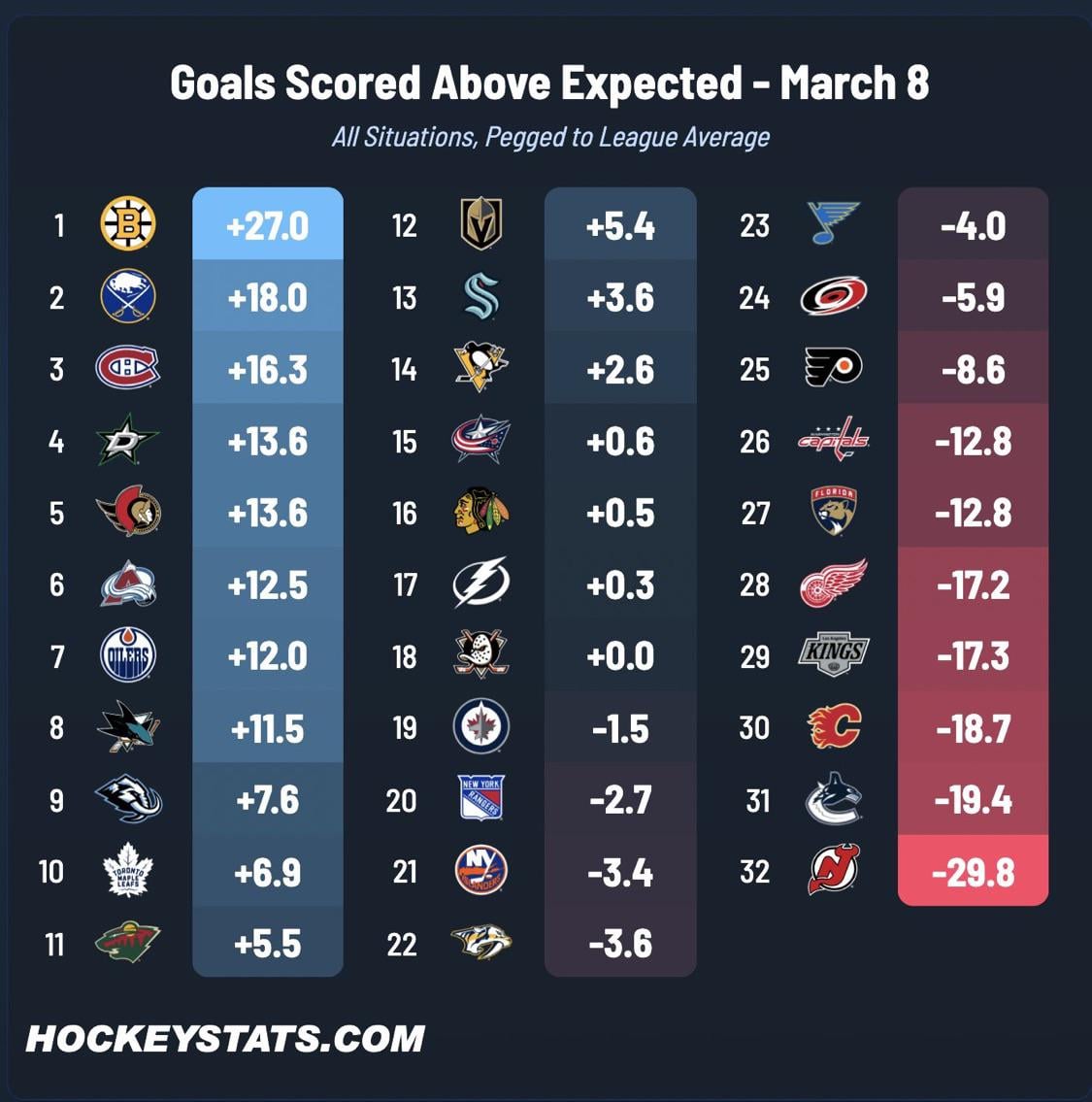Screen dimensions: 1092x1102
Task: Tap the Vegas Golden Knights logo
Action: tap(480, 224)
